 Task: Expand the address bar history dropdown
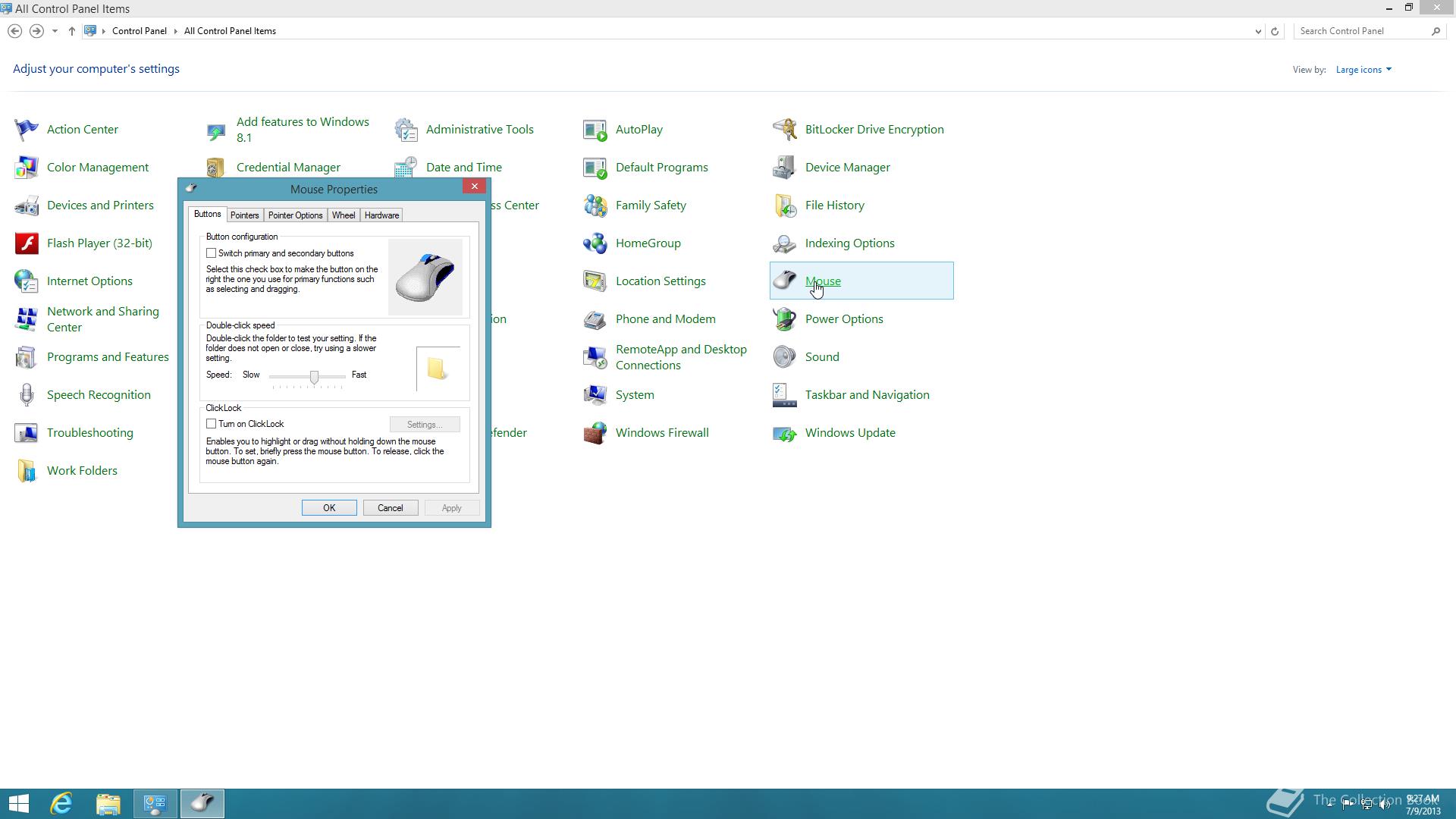tap(1258, 31)
